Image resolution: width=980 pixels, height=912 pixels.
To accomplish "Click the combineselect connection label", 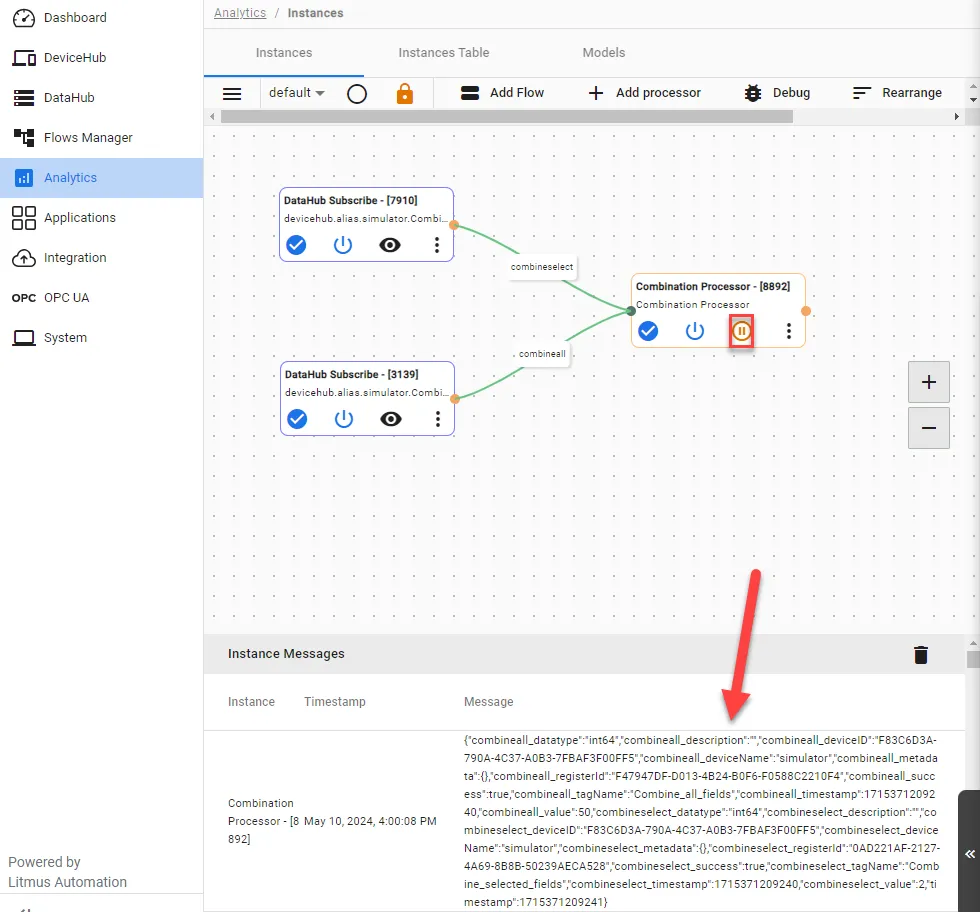I will coord(542,267).
